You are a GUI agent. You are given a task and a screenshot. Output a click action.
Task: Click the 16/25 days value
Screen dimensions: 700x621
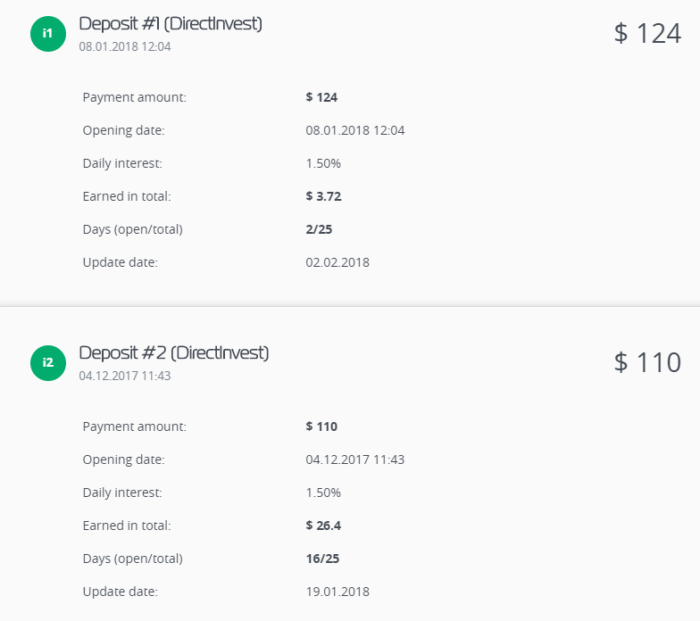(x=322, y=558)
